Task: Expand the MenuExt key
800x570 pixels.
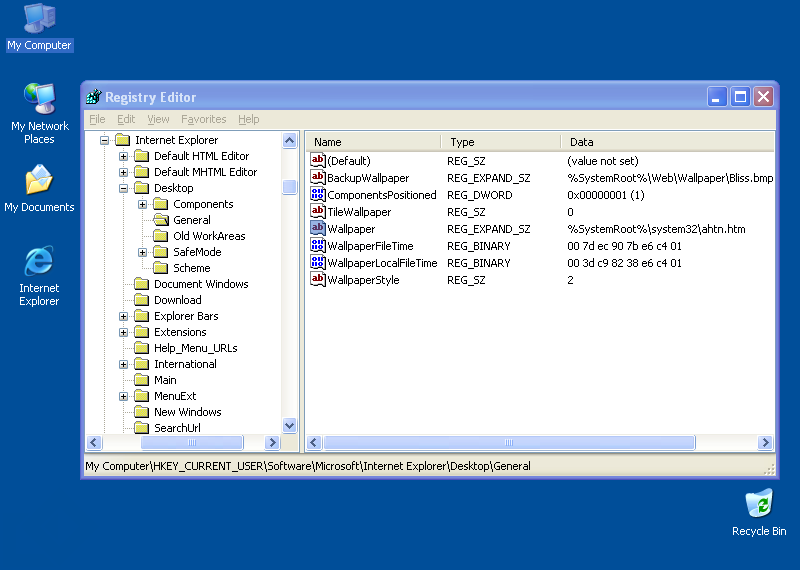Action: click(123, 396)
